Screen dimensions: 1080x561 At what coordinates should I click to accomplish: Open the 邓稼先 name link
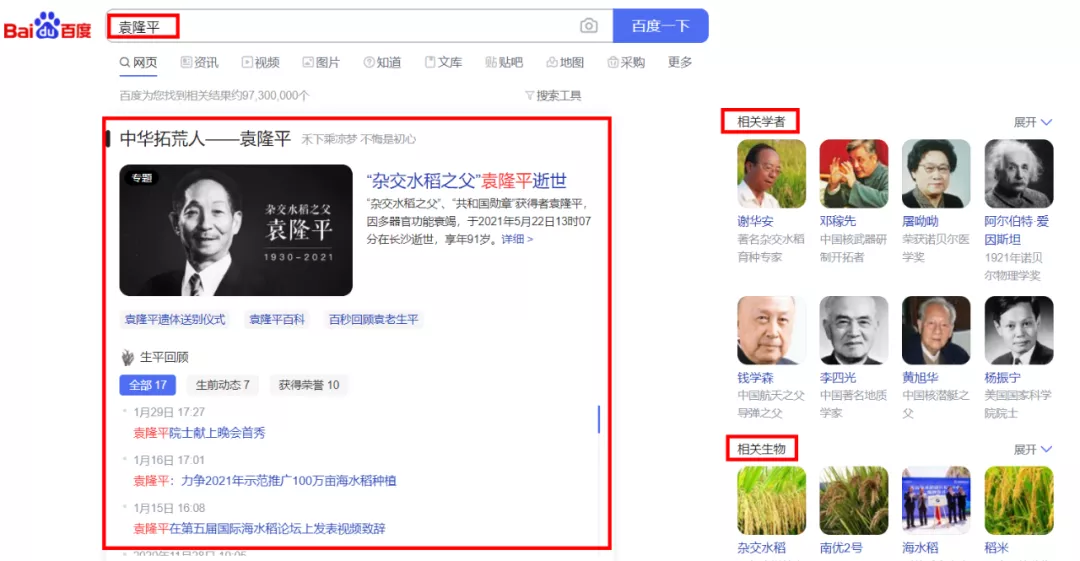tap(838, 222)
